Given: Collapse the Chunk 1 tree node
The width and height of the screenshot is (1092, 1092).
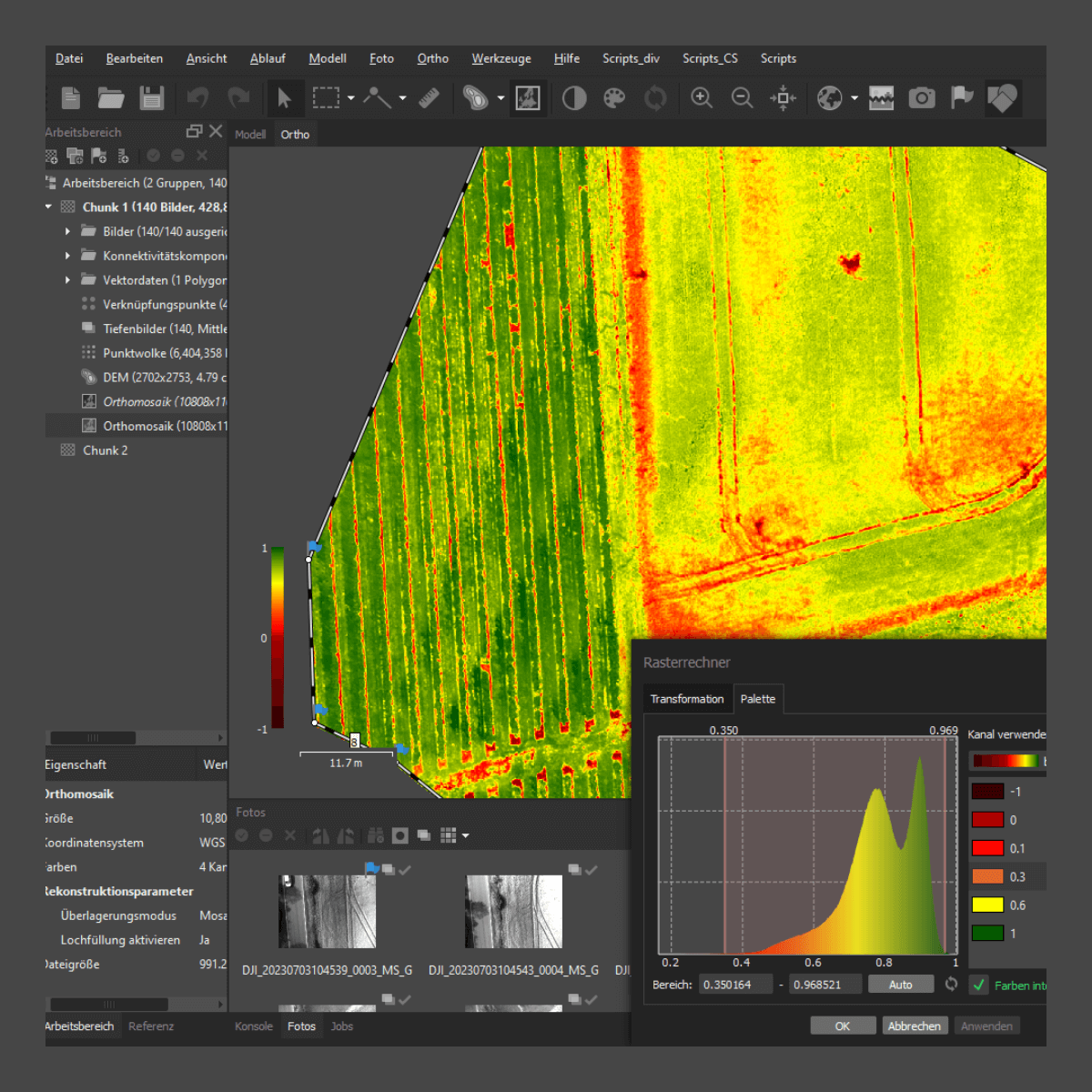Looking at the screenshot, I should tap(48, 207).
